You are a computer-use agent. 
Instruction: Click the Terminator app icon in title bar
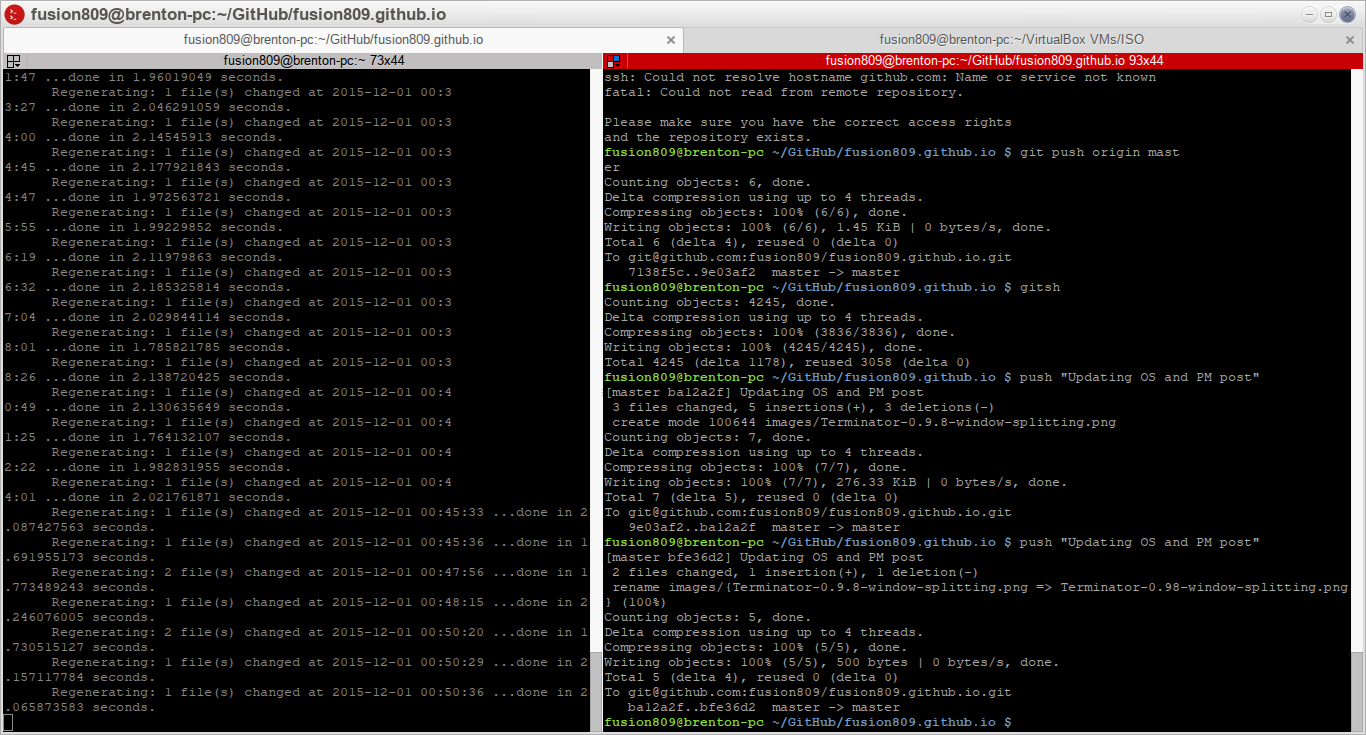(x=15, y=14)
